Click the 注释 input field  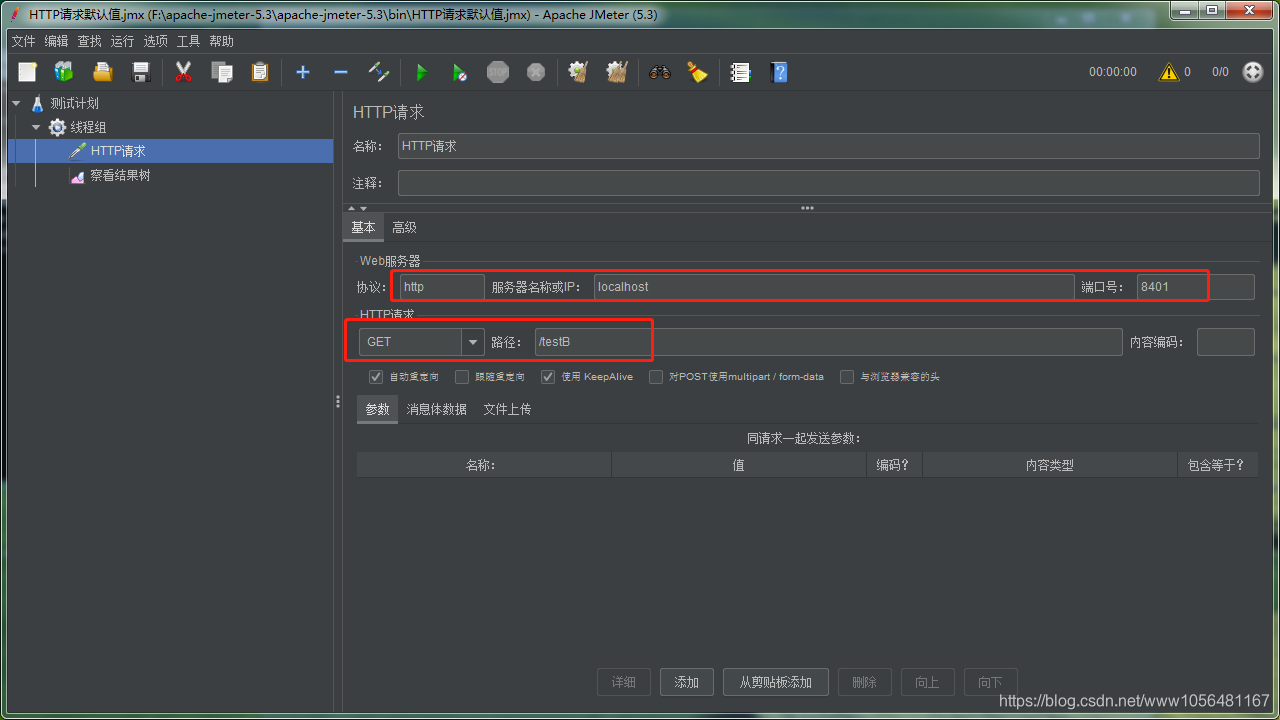click(828, 183)
